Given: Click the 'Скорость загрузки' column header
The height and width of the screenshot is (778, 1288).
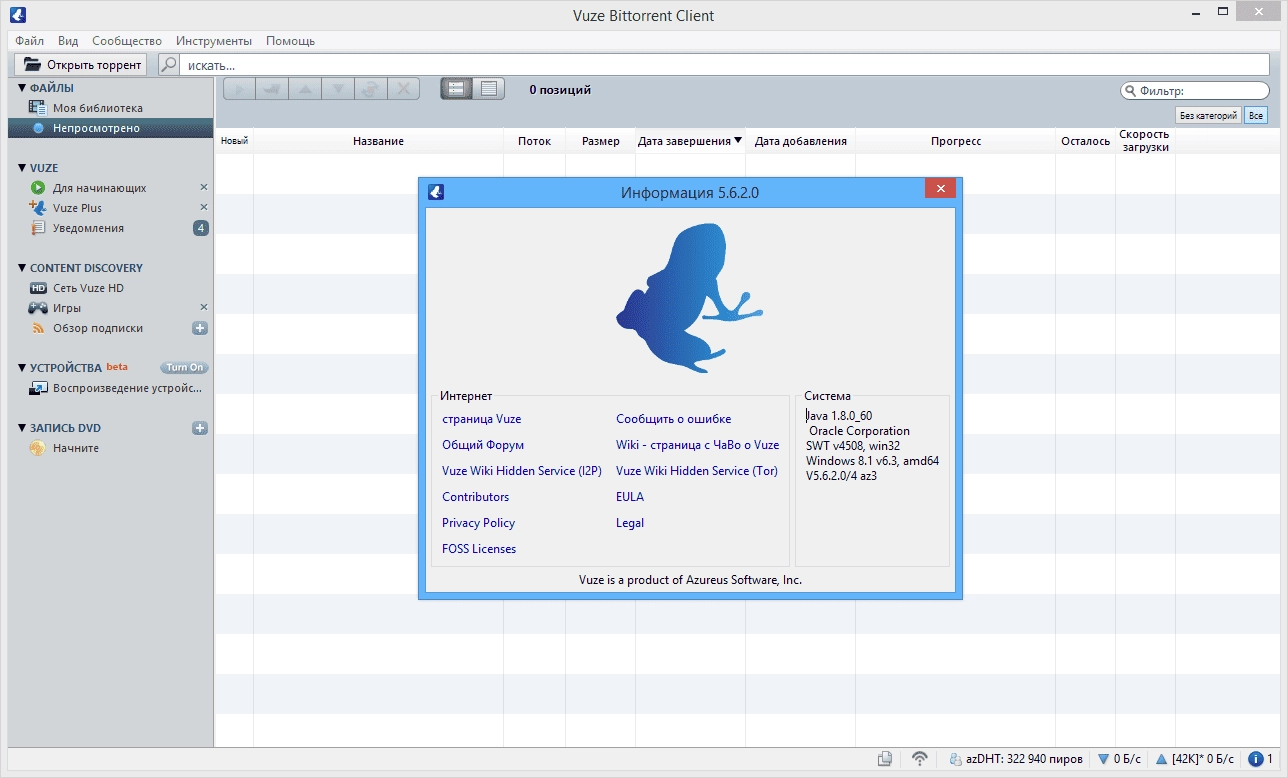Looking at the screenshot, I should point(1144,141).
